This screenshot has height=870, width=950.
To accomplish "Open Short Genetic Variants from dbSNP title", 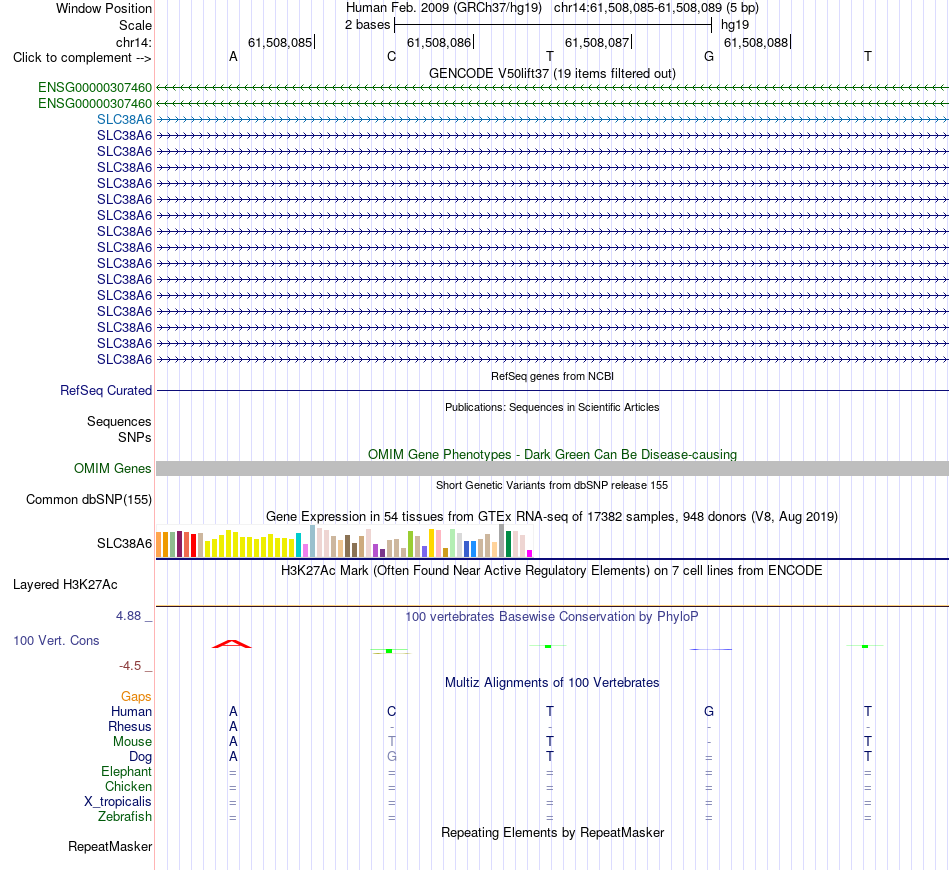I will click(x=552, y=485).
